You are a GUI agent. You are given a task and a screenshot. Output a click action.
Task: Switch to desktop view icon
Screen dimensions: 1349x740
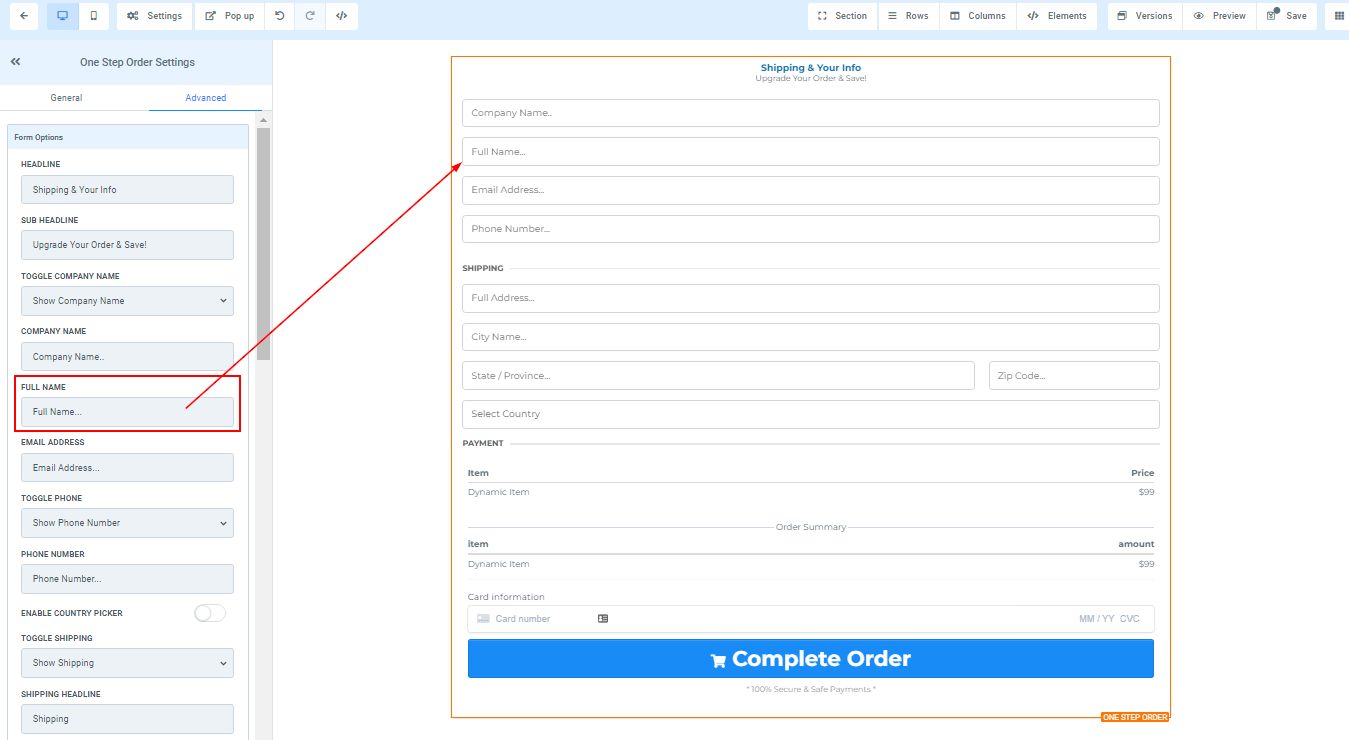pos(63,16)
